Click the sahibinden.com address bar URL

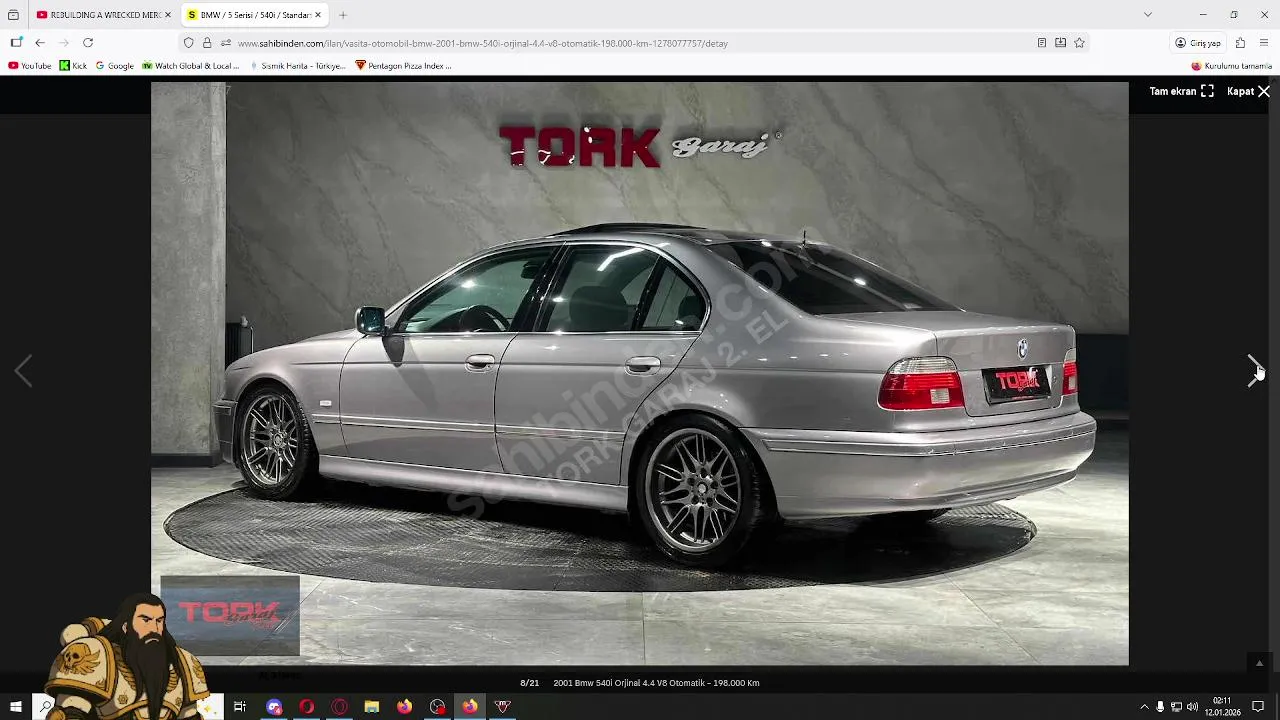pos(482,43)
